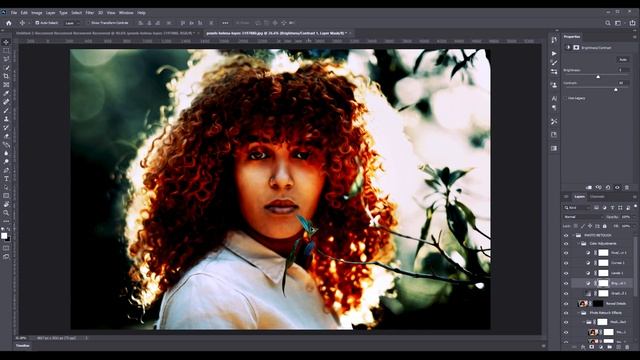Switch to the Channels tab
Image resolution: width=640 pixels, height=360 pixels.
(597, 197)
